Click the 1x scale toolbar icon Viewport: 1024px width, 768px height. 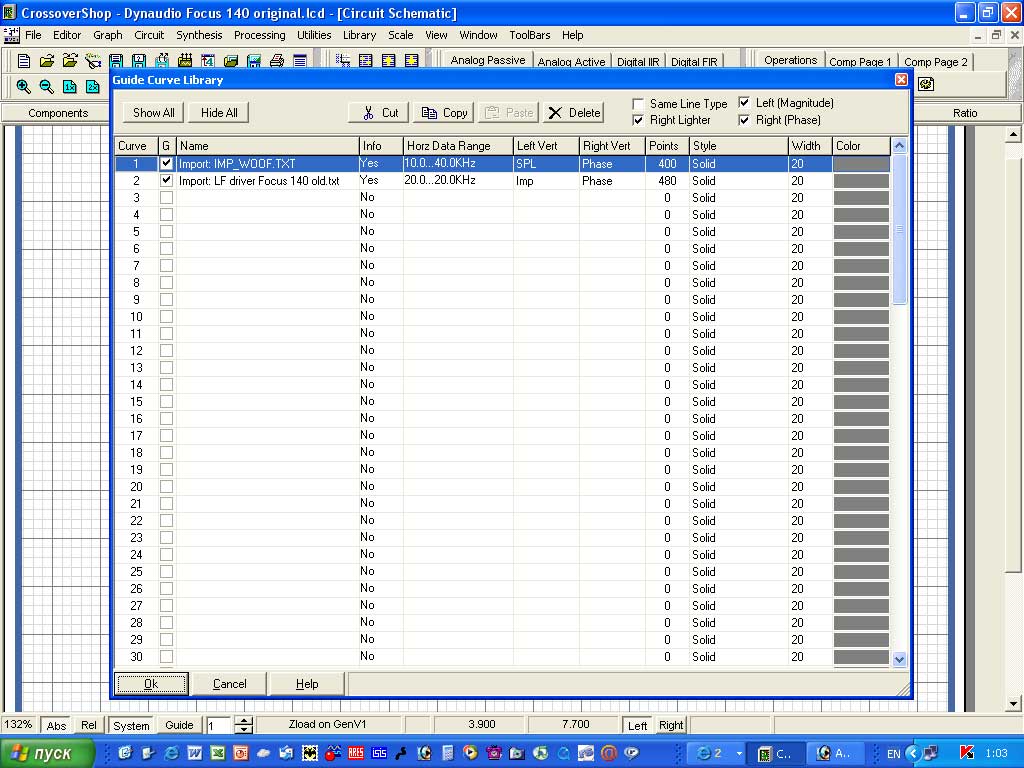pos(70,86)
